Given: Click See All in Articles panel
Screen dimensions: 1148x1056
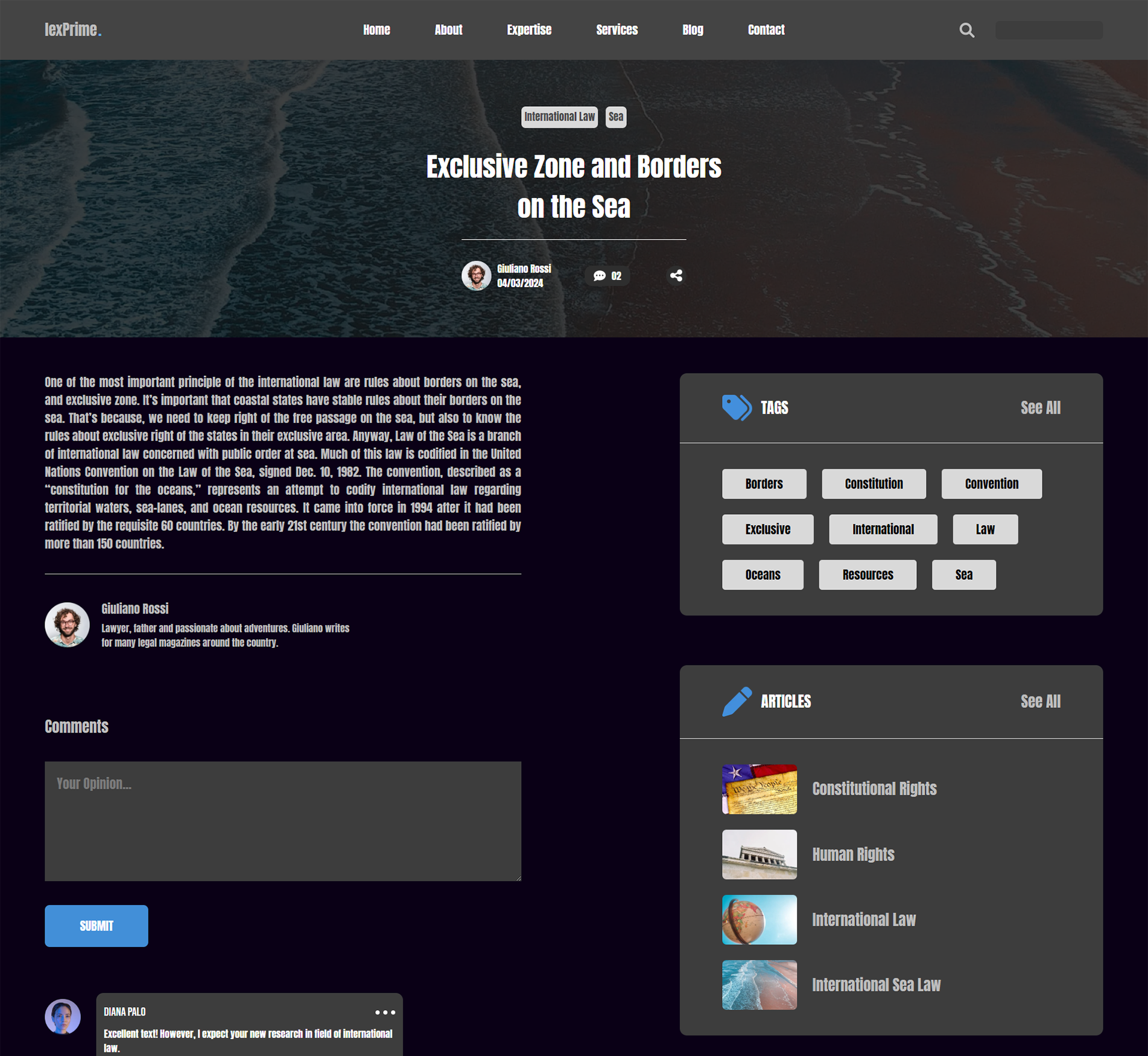Looking at the screenshot, I should point(1040,701).
